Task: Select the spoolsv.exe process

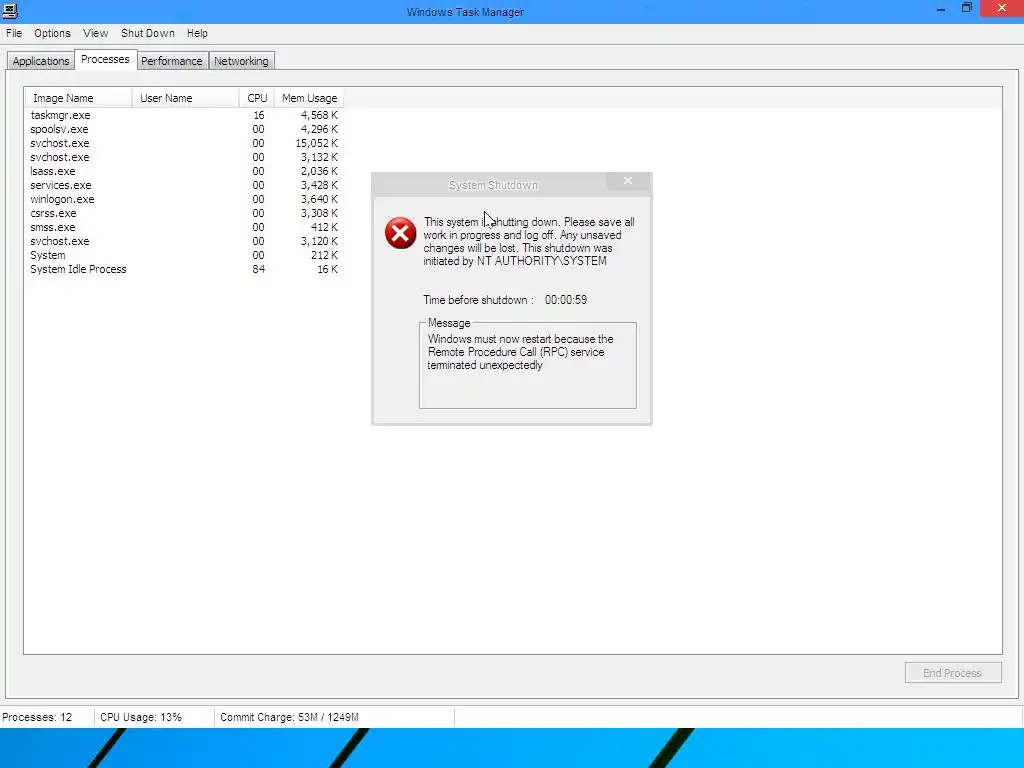Action: 184,129
